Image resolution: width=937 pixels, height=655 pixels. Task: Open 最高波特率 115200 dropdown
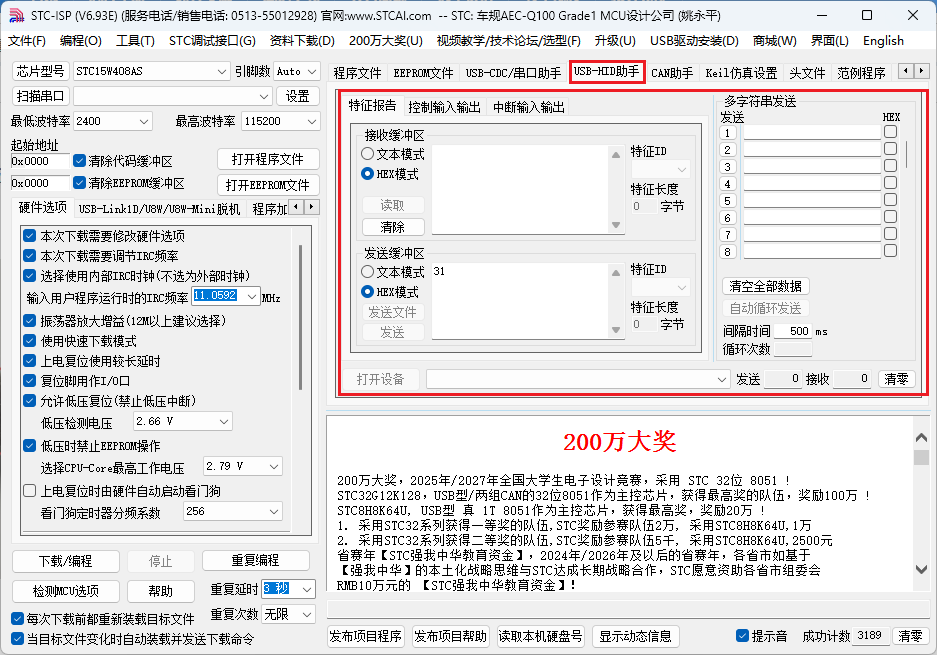pyautogui.click(x=281, y=121)
